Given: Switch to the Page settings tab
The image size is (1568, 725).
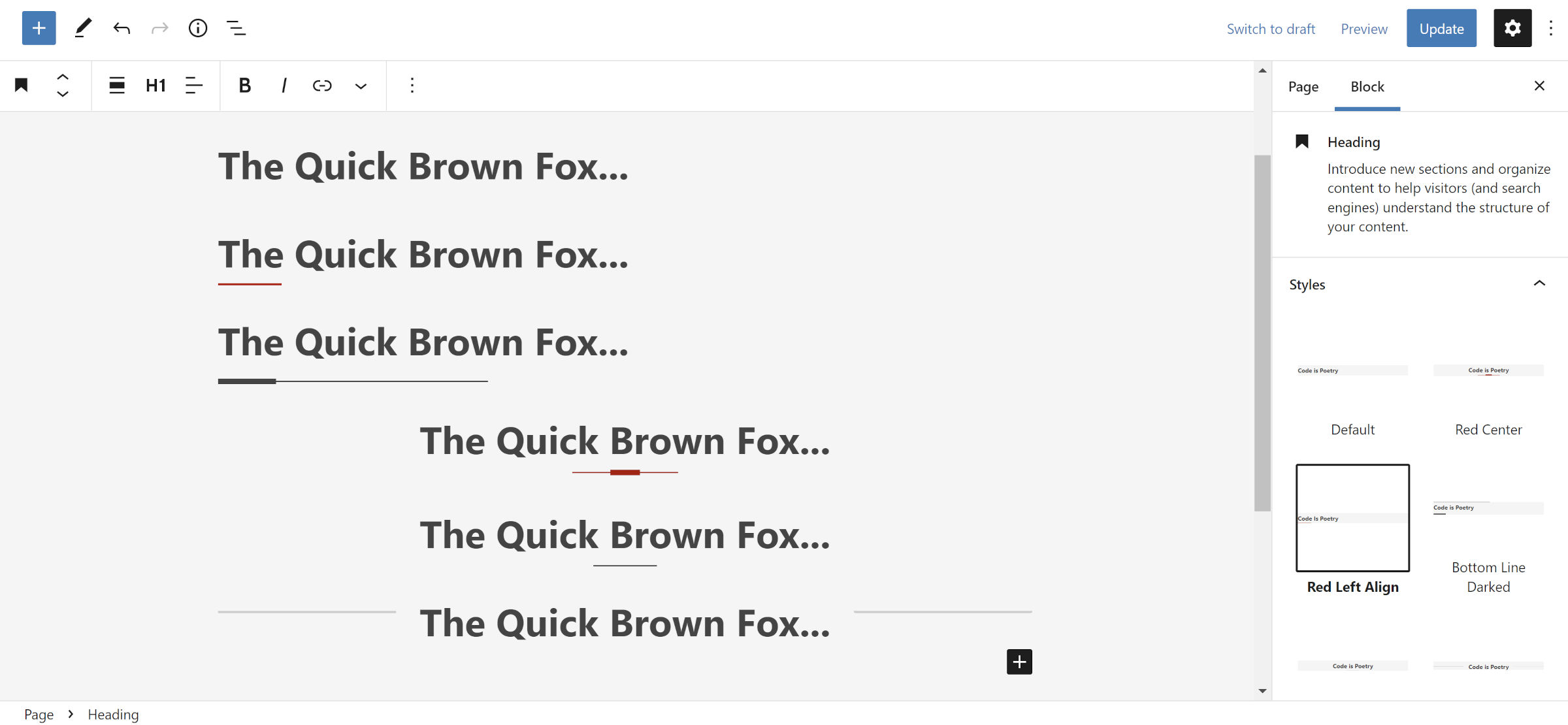Looking at the screenshot, I should click(x=1303, y=86).
